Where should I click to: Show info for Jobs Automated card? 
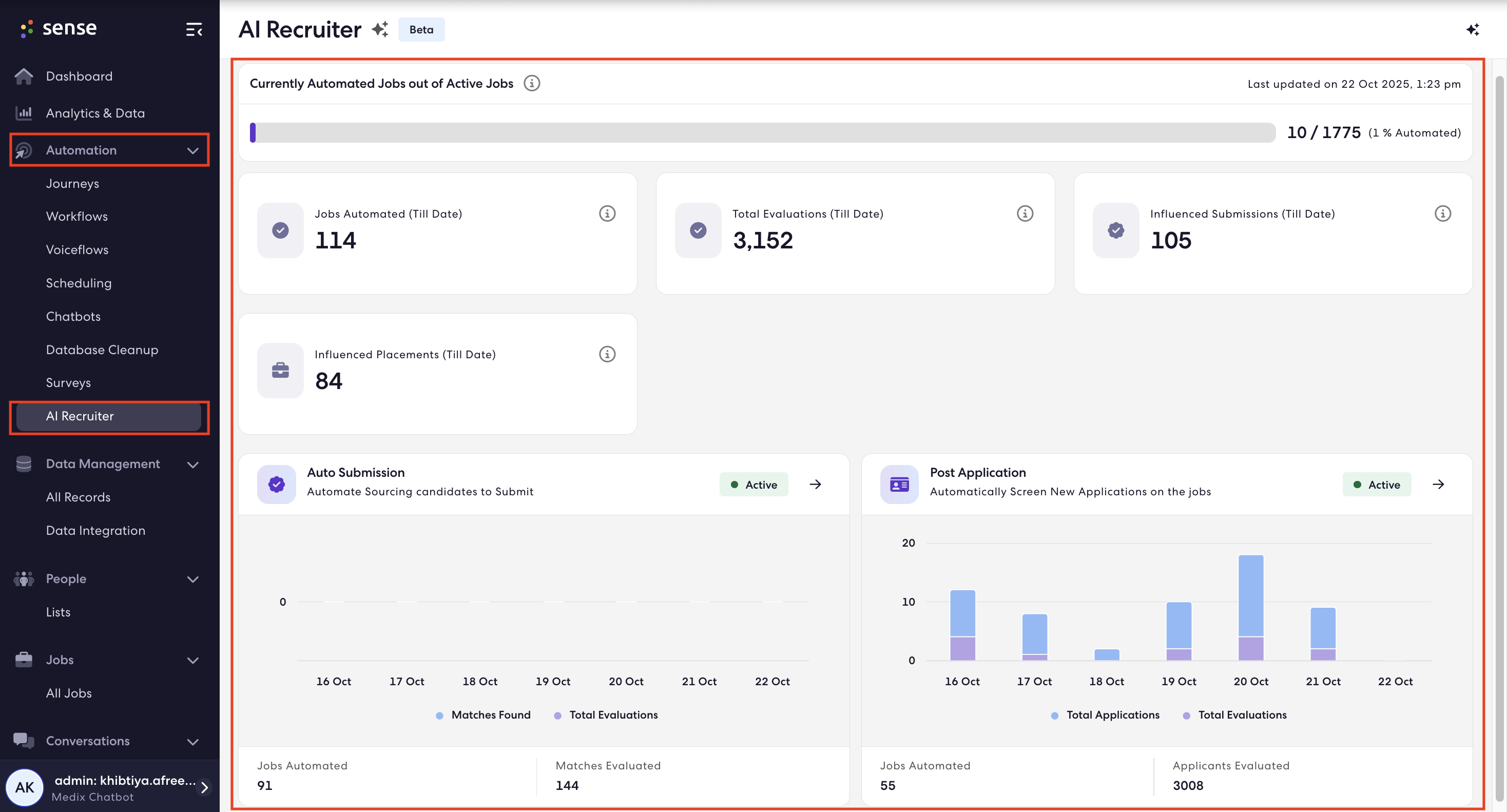607,214
